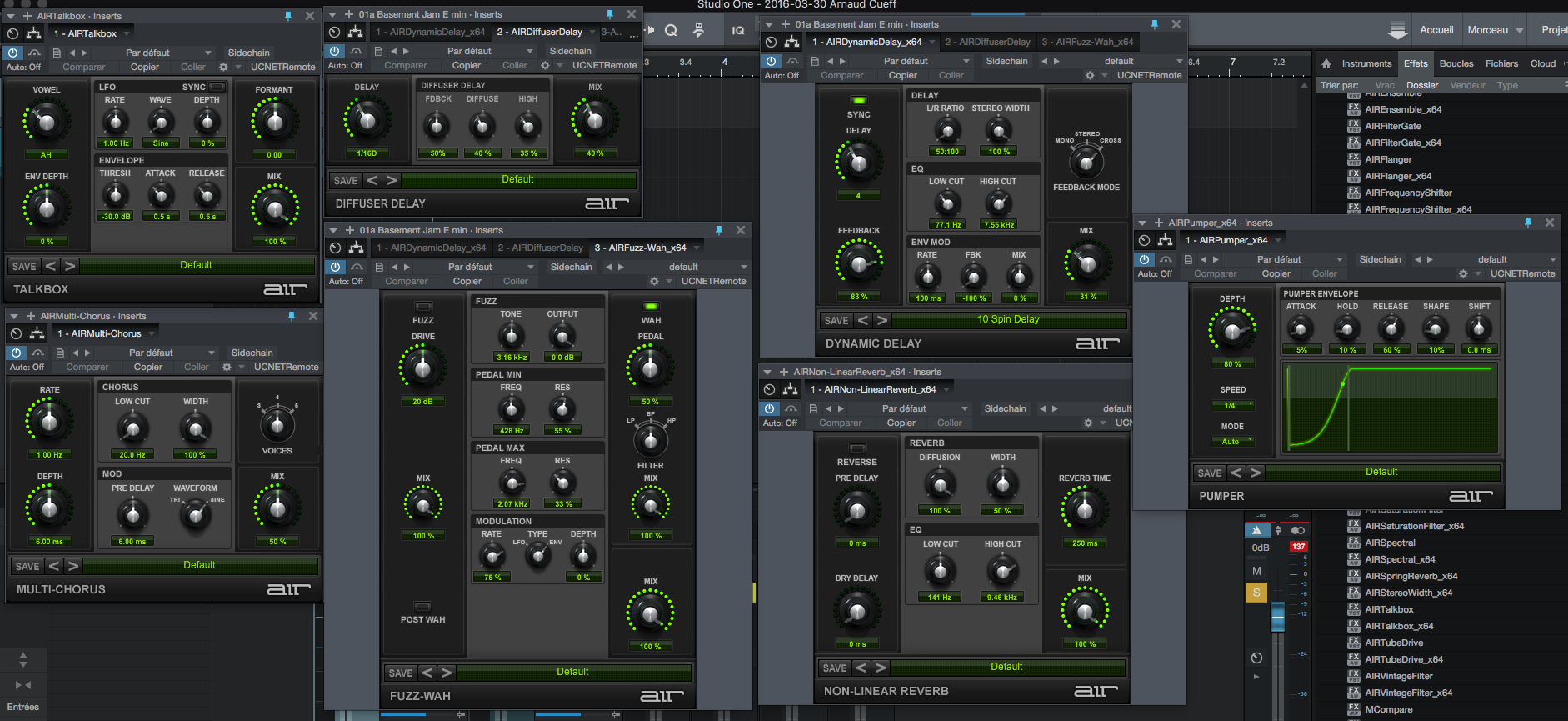The width and height of the screenshot is (1568, 721).
Task: Adjust the Non-Linear REVERB TIME knob
Action: tap(1084, 509)
